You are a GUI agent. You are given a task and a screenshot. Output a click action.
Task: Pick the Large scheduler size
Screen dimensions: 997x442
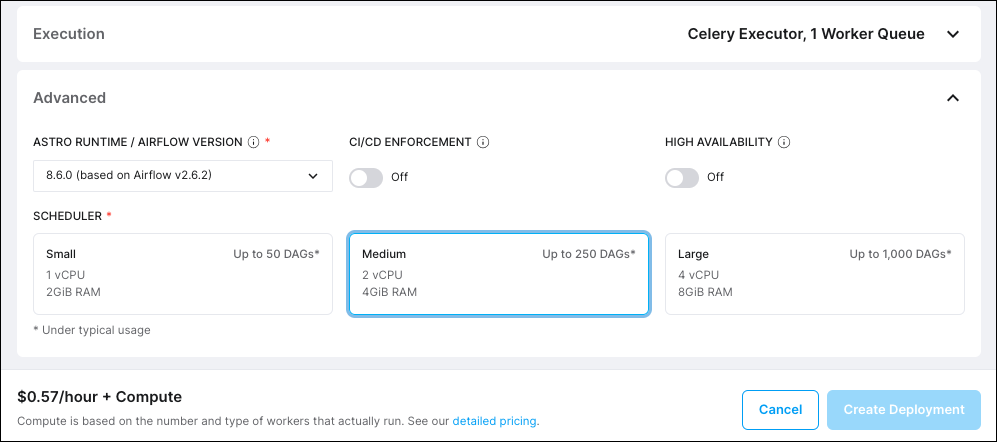(x=814, y=274)
